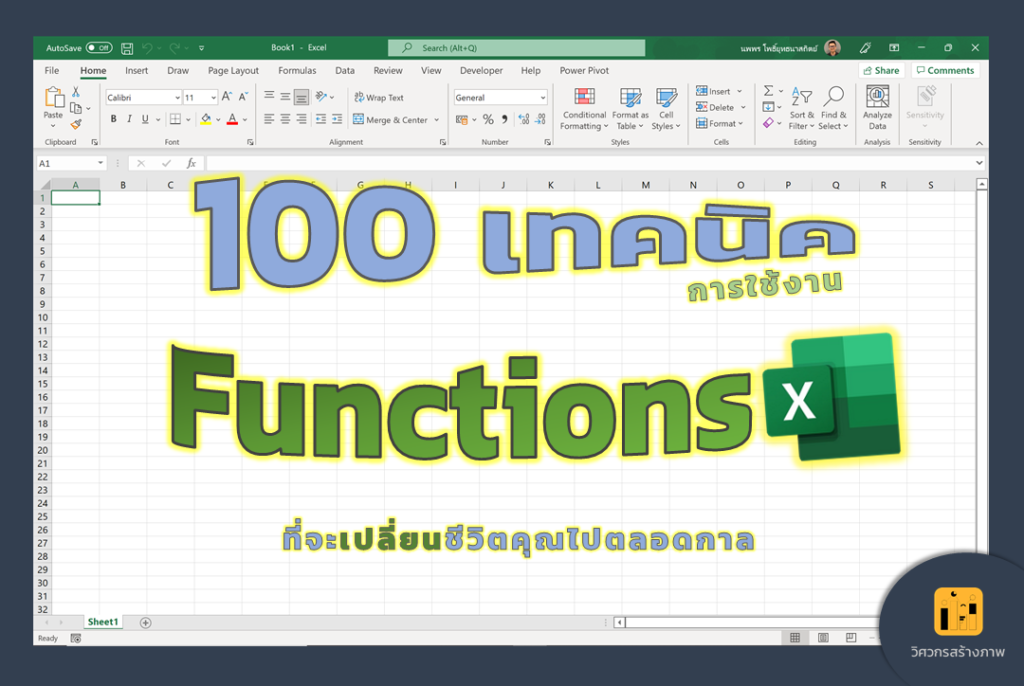Viewport: 1024px width, 686px height.
Task: Switch to the Developer tab
Action: 481,71
